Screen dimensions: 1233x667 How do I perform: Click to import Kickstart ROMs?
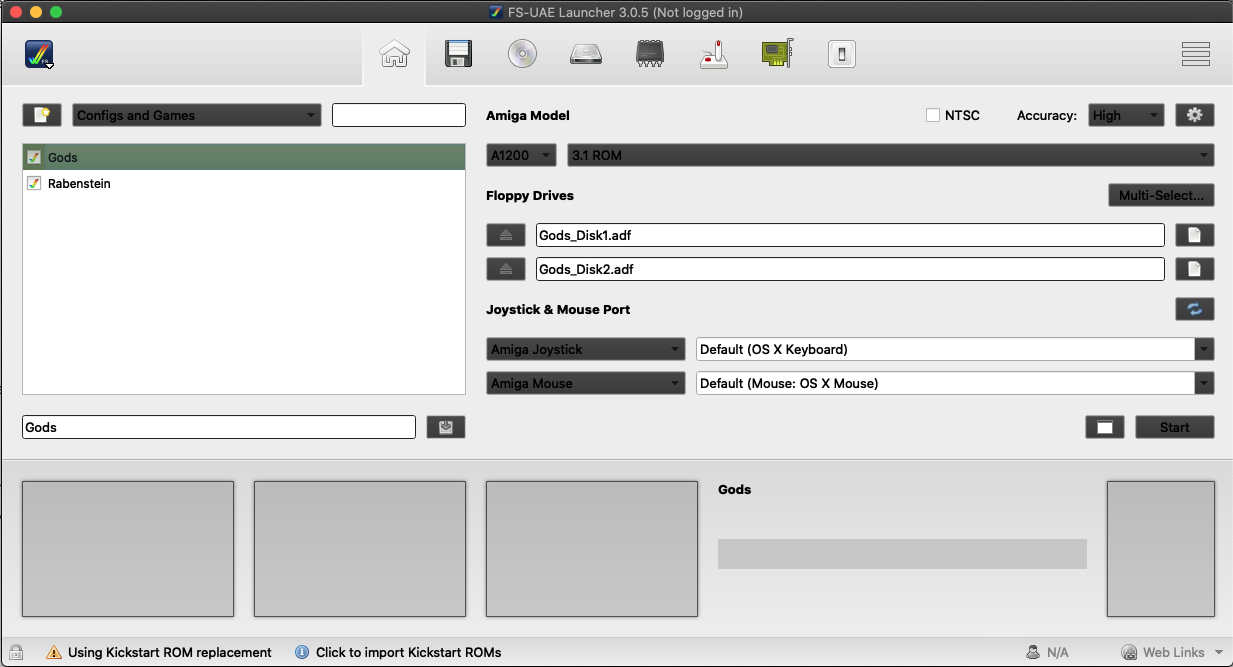click(407, 652)
